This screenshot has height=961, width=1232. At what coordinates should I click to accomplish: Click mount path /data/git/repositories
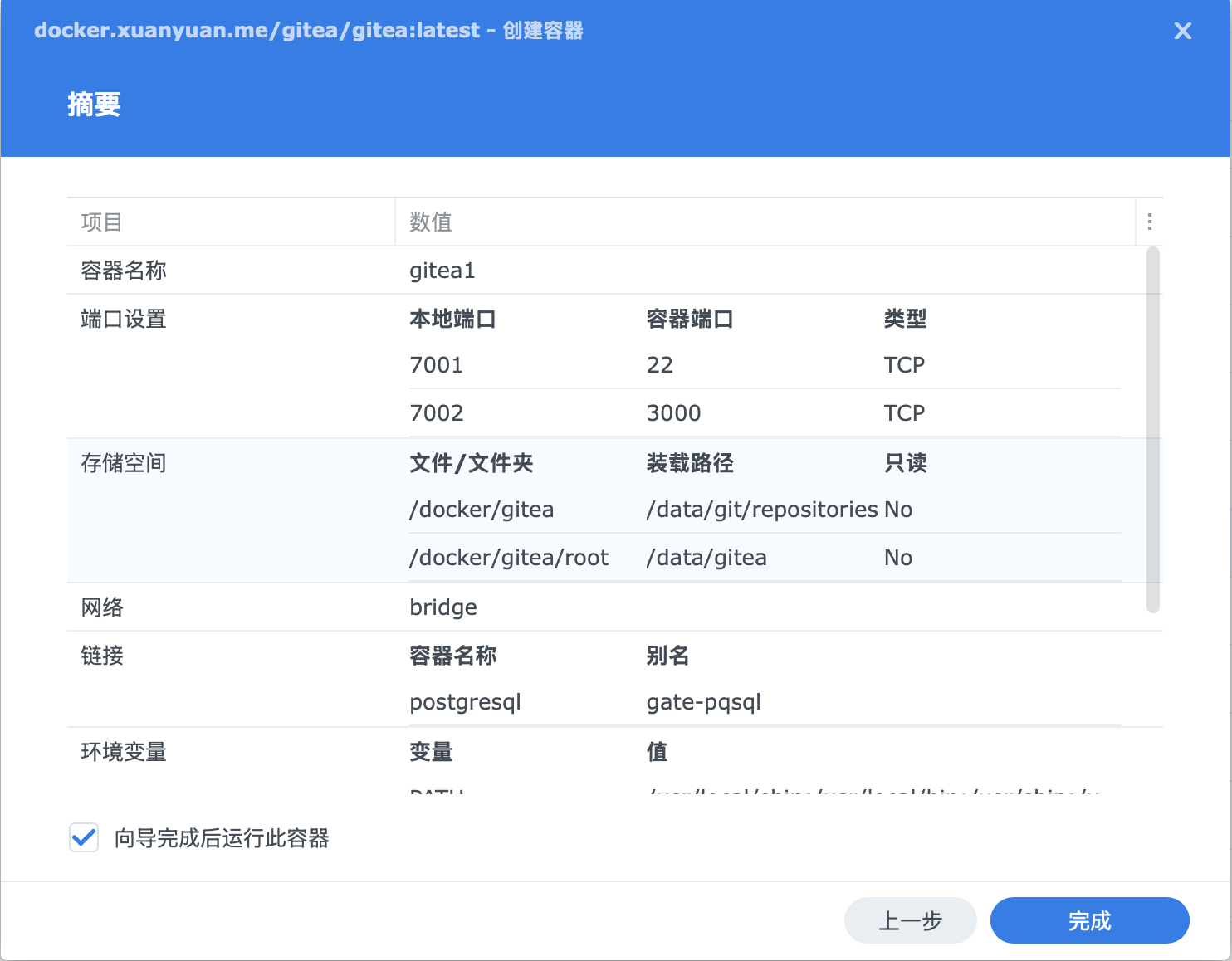[761, 510]
